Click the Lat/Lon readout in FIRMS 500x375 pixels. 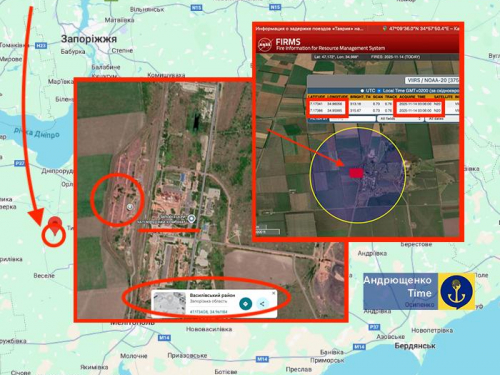tap(336, 57)
